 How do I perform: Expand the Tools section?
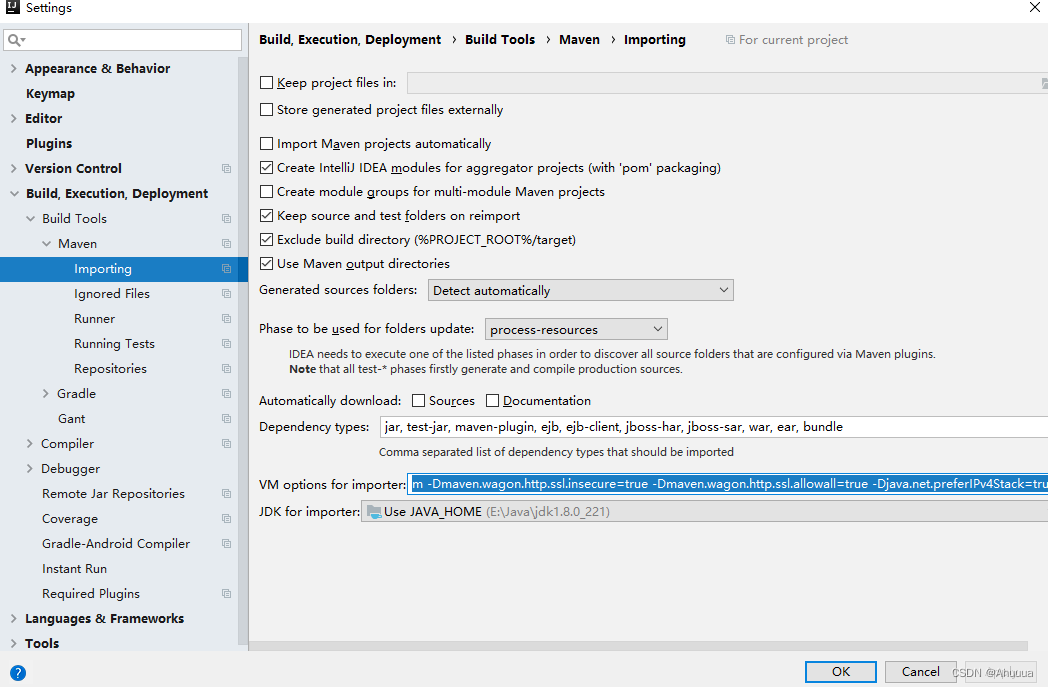pyautogui.click(x=13, y=643)
